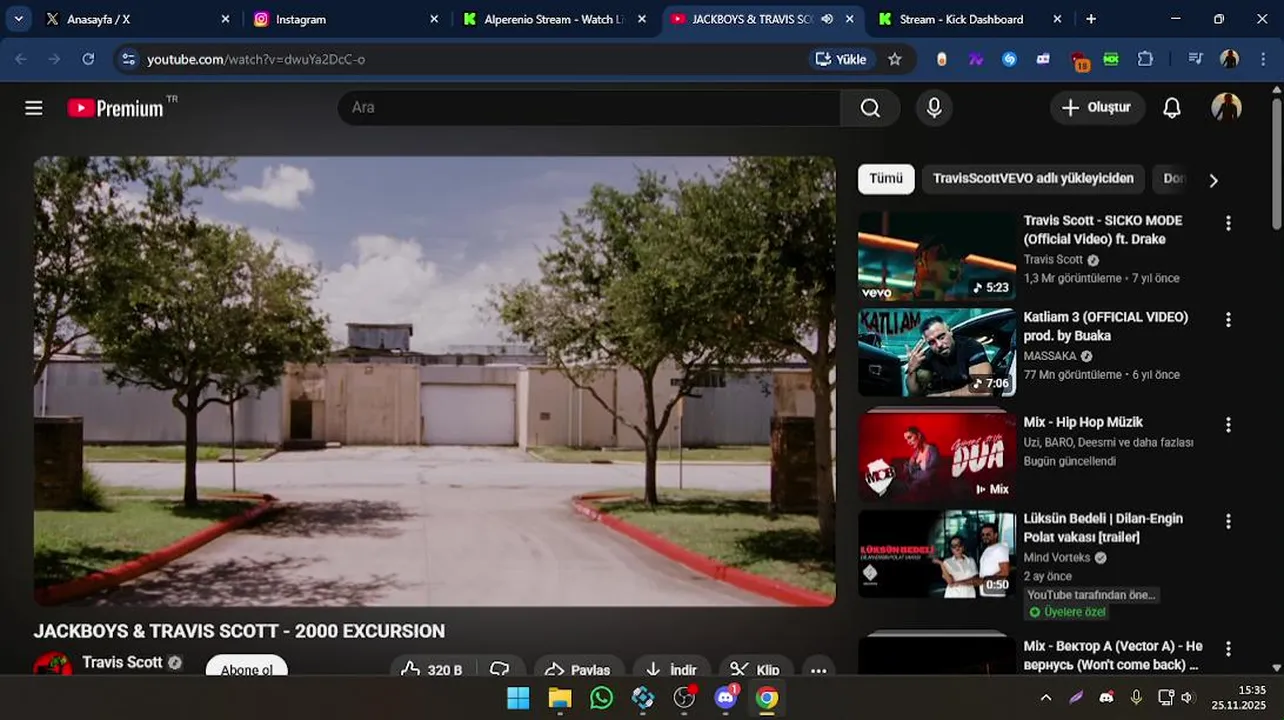Open WhatsApp from taskbar
The image size is (1284, 720).
(601, 698)
